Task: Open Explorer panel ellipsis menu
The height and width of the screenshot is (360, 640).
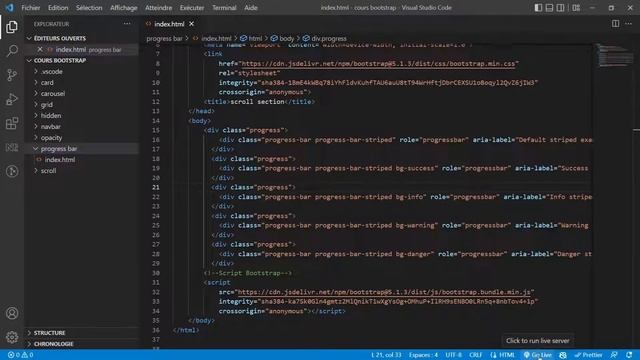Action: [x=127, y=24]
